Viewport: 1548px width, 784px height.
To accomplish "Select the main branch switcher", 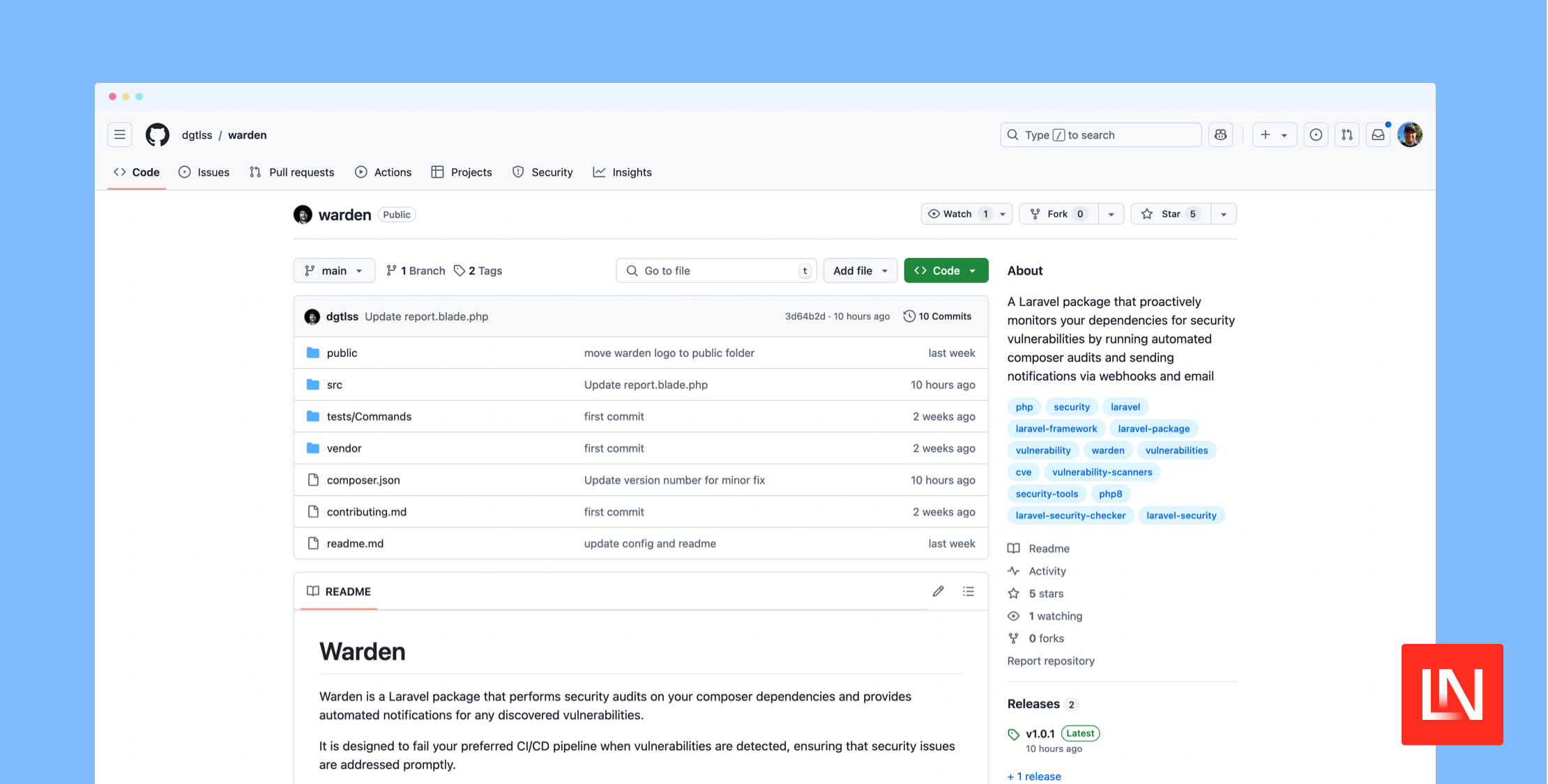I will (334, 270).
